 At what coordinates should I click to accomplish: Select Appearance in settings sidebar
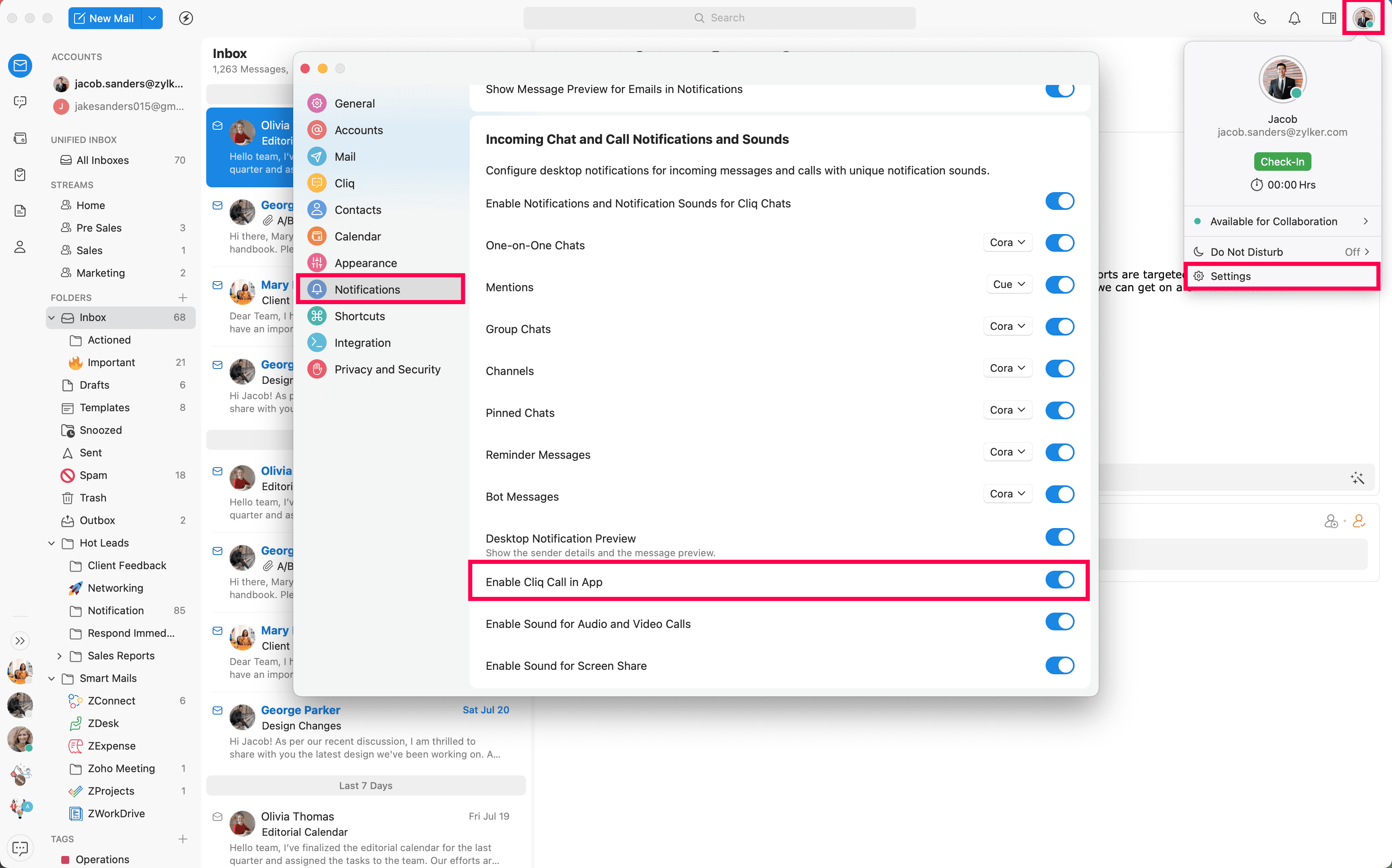point(366,263)
